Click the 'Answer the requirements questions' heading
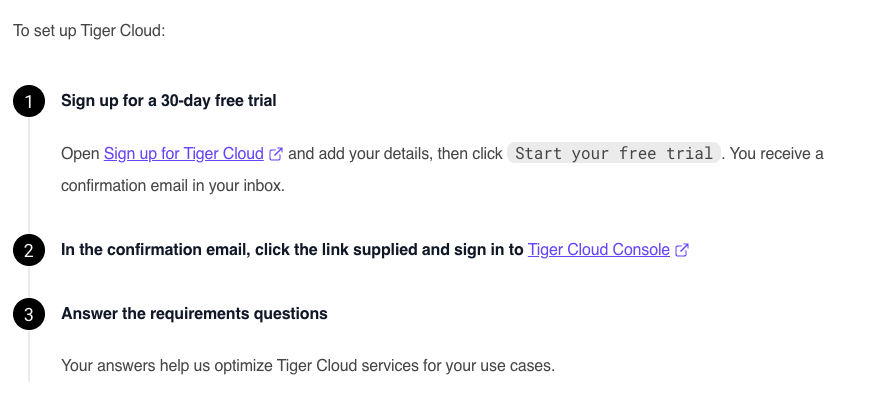This screenshot has width=871, height=402. pyautogui.click(x=194, y=314)
